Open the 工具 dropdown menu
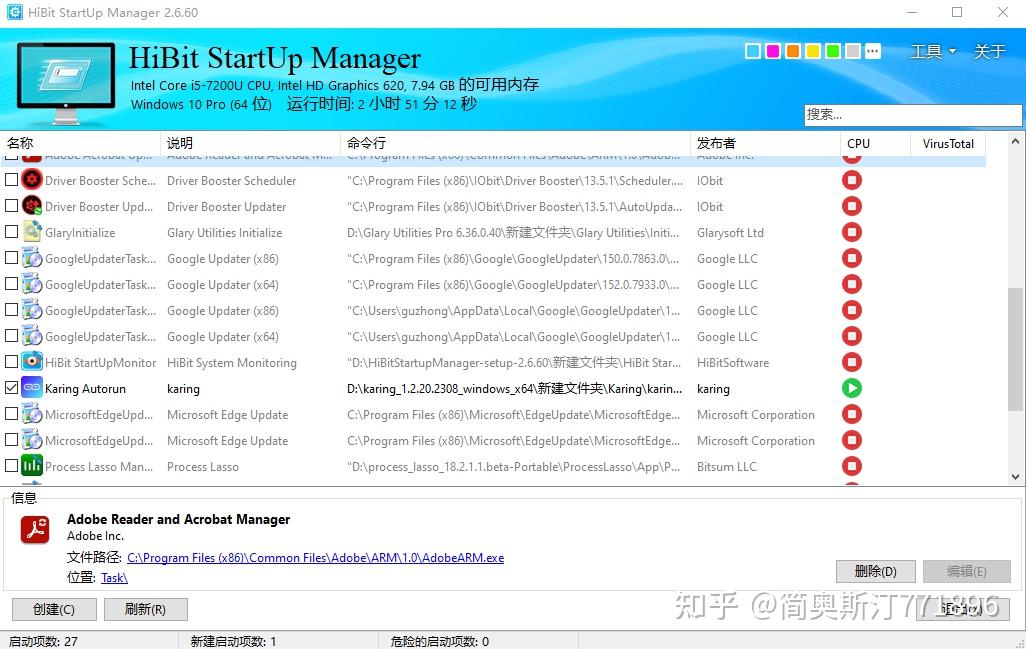 point(932,51)
